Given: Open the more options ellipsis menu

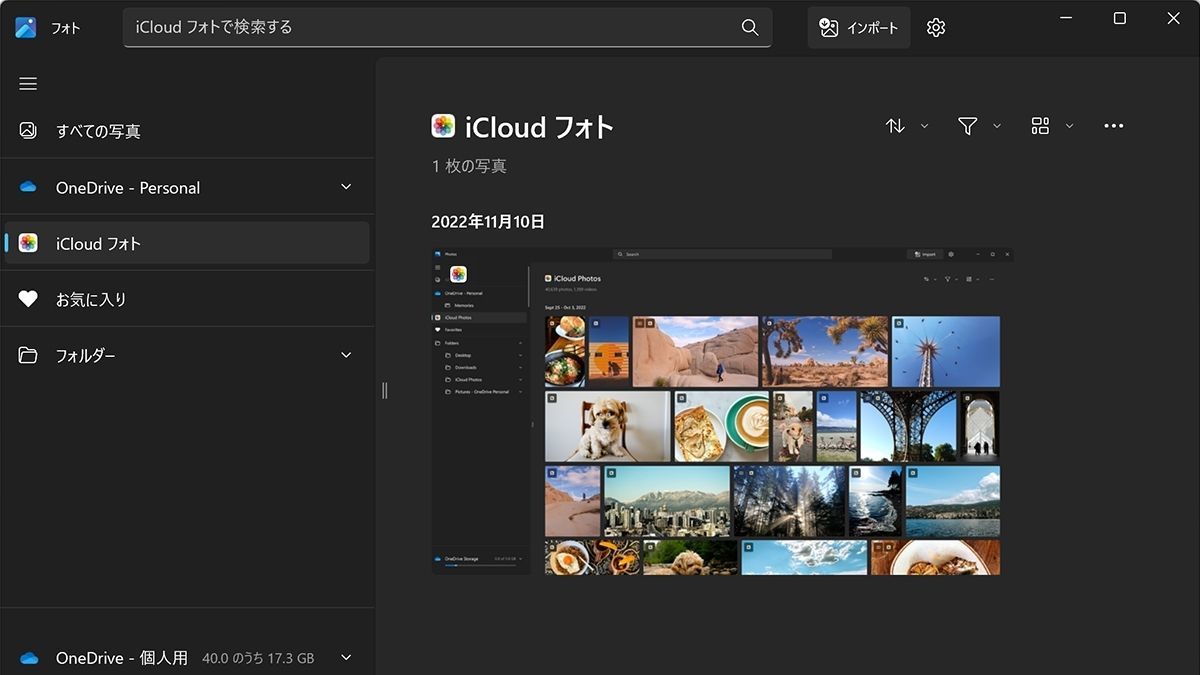Looking at the screenshot, I should click(1114, 126).
